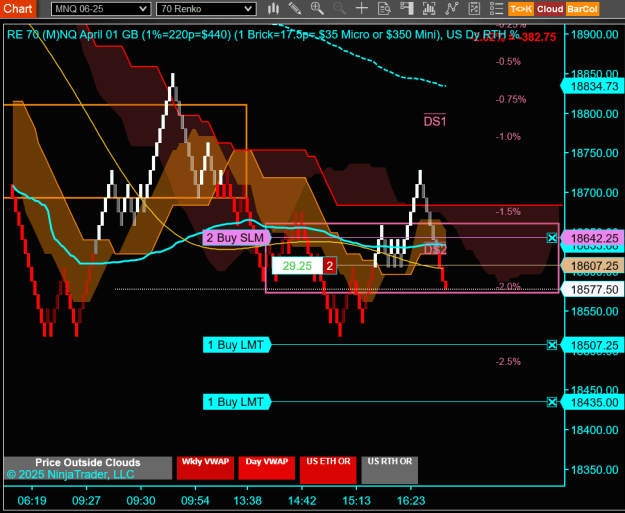Screen dimensions: 625x513
Task: Click the -1.5% level label
Action: (x=508, y=212)
